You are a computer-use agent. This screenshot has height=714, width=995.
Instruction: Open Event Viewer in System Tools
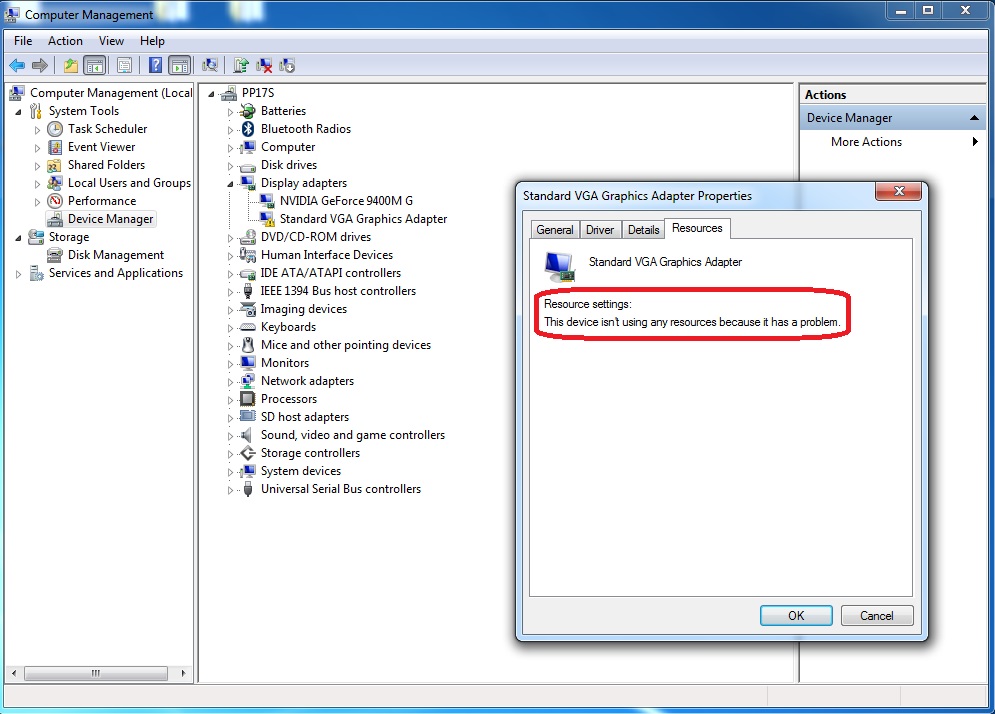[101, 147]
